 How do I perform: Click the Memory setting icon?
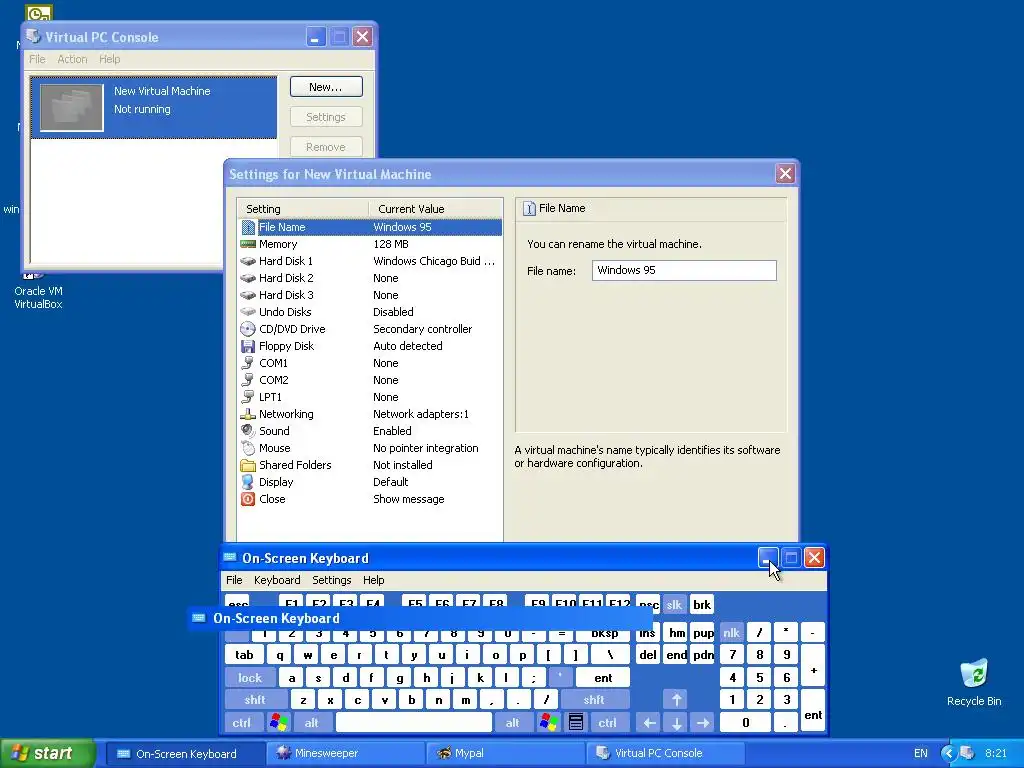(248, 244)
